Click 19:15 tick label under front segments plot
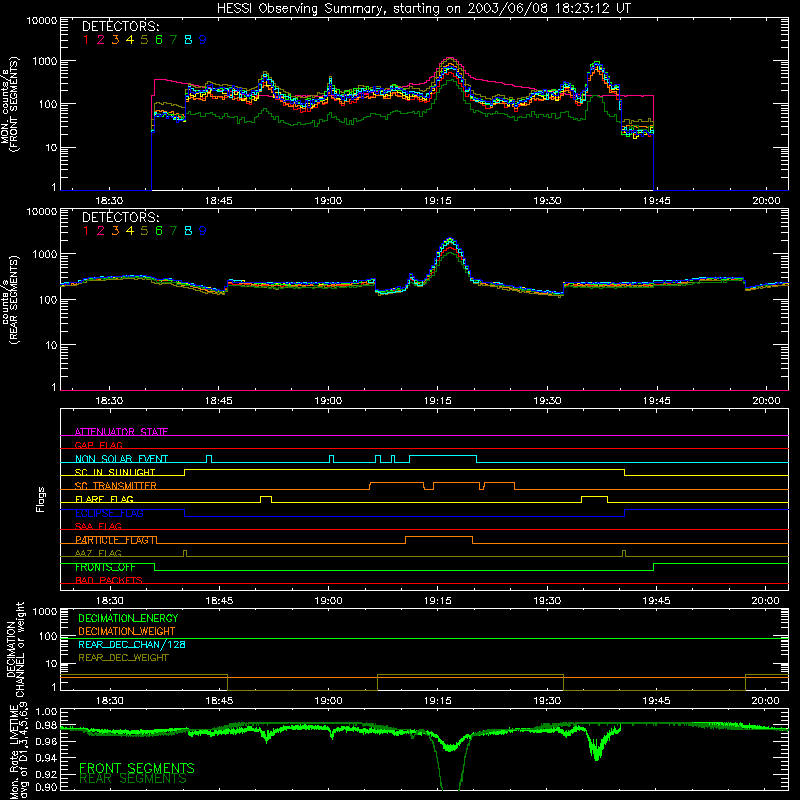Screen dimensions: 800x800 click(437, 201)
